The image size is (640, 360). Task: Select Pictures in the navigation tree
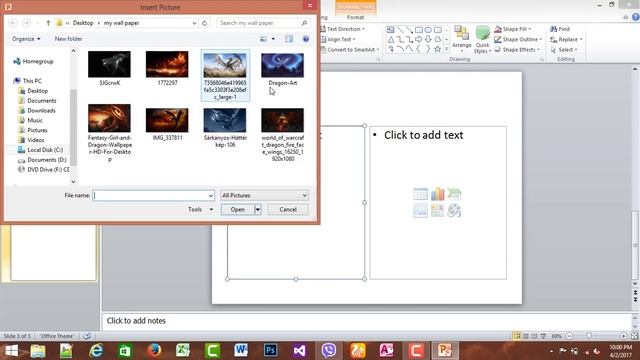coord(37,130)
